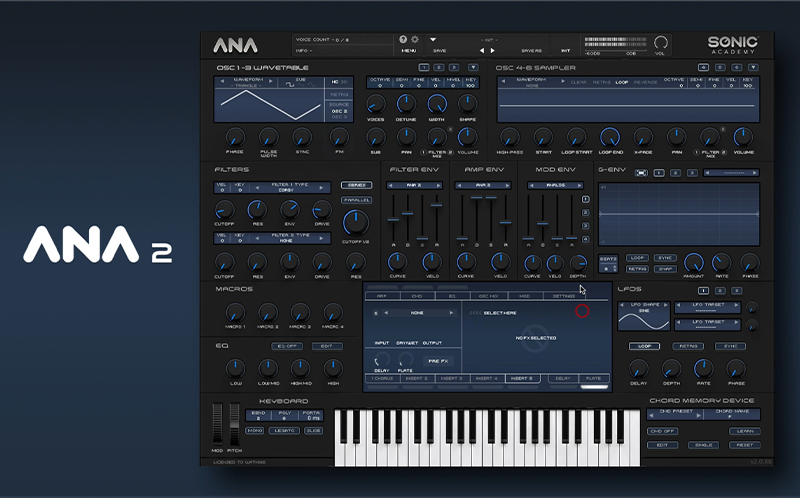Image resolution: width=800 pixels, height=498 pixels.
Task: Switch to the ARP tab
Action: tap(382, 296)
